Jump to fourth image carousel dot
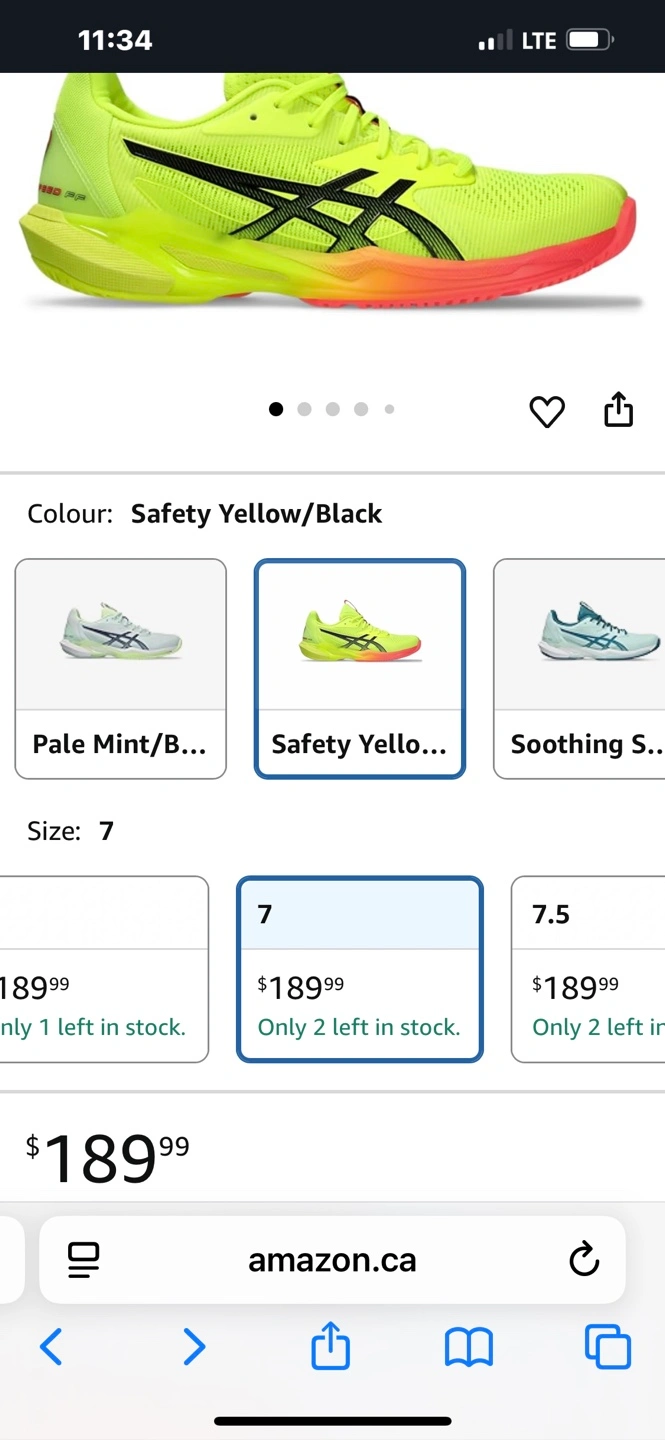665x1440 pixels. click(x=361, y=409)
